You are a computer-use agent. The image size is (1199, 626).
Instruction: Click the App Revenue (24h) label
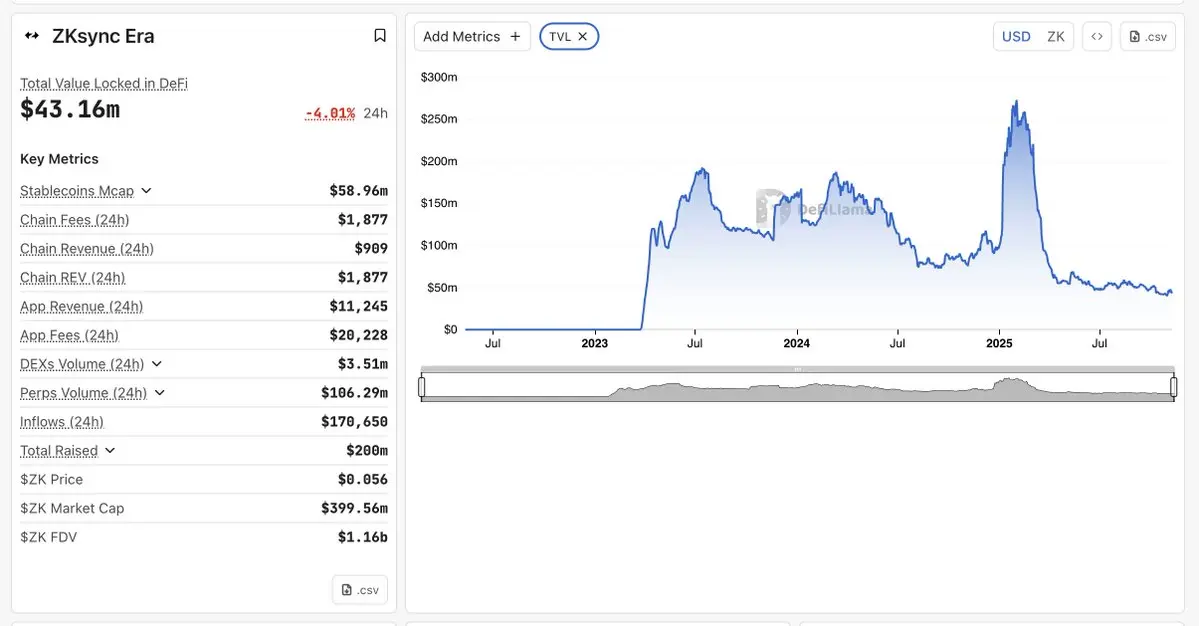[81, 306]
